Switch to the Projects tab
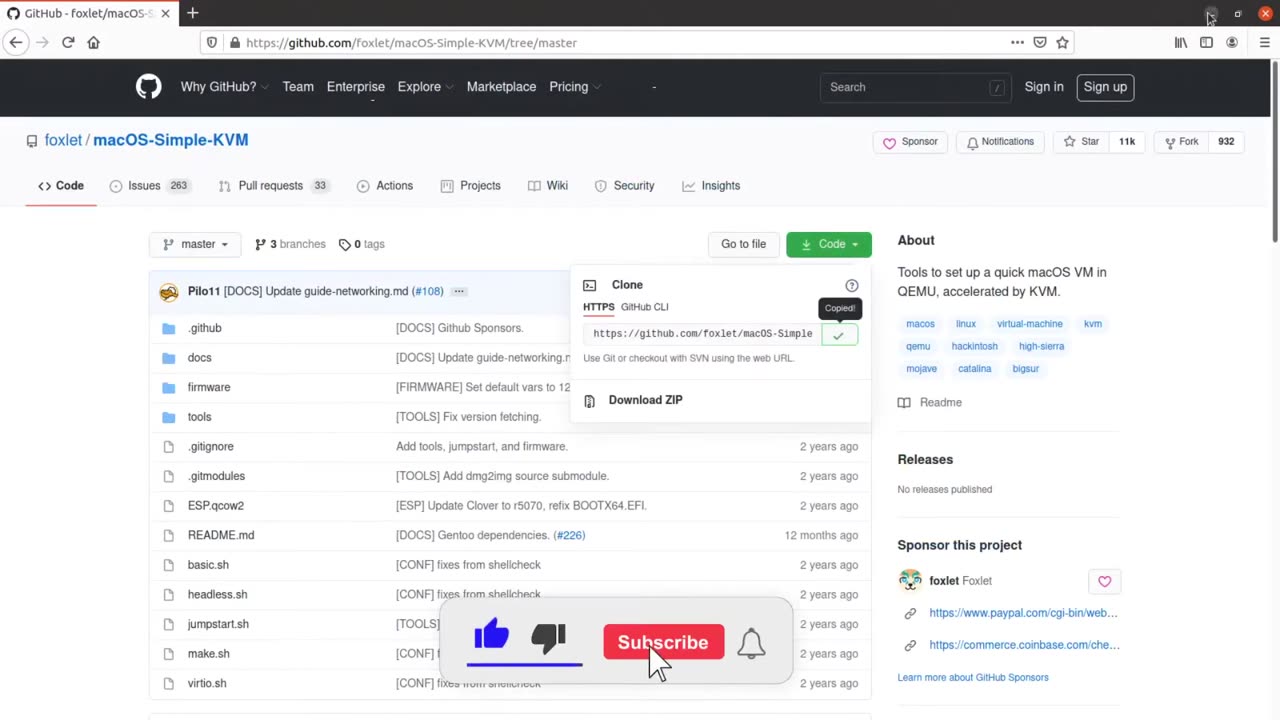1280x720 pixels. click(471, 186)
